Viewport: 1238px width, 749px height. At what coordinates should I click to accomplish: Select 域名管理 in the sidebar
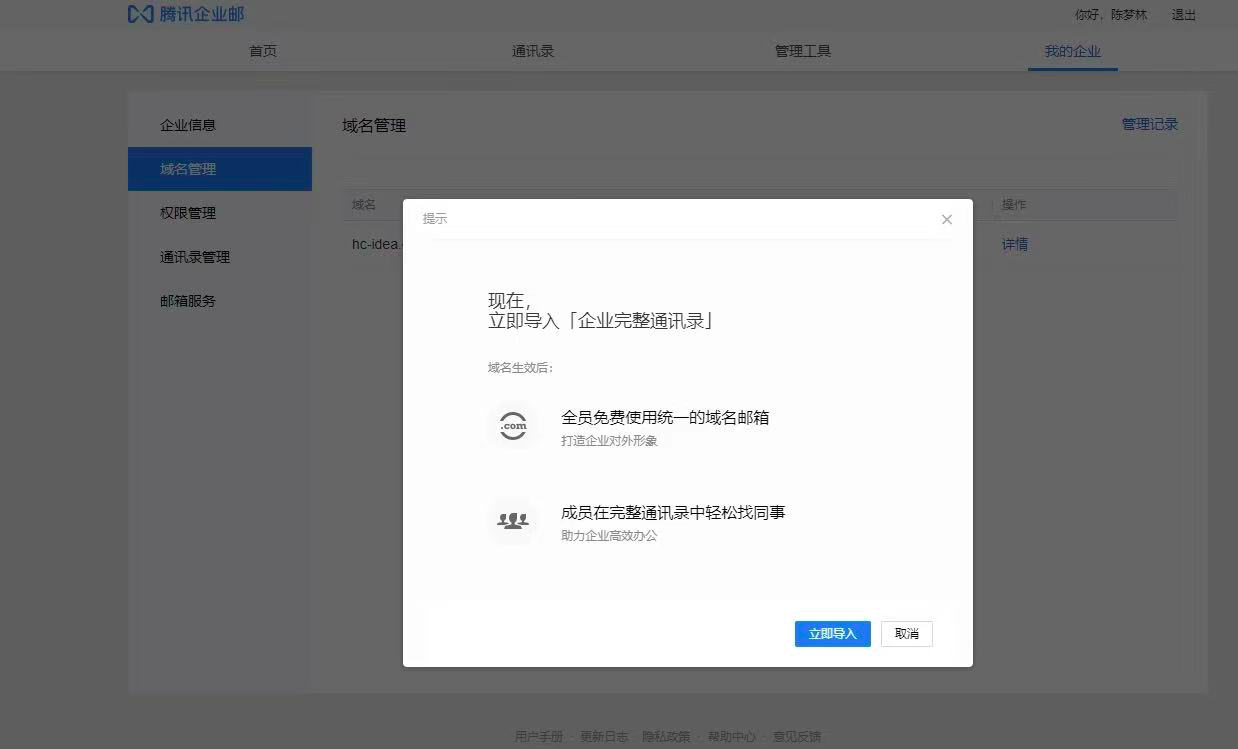220,169
